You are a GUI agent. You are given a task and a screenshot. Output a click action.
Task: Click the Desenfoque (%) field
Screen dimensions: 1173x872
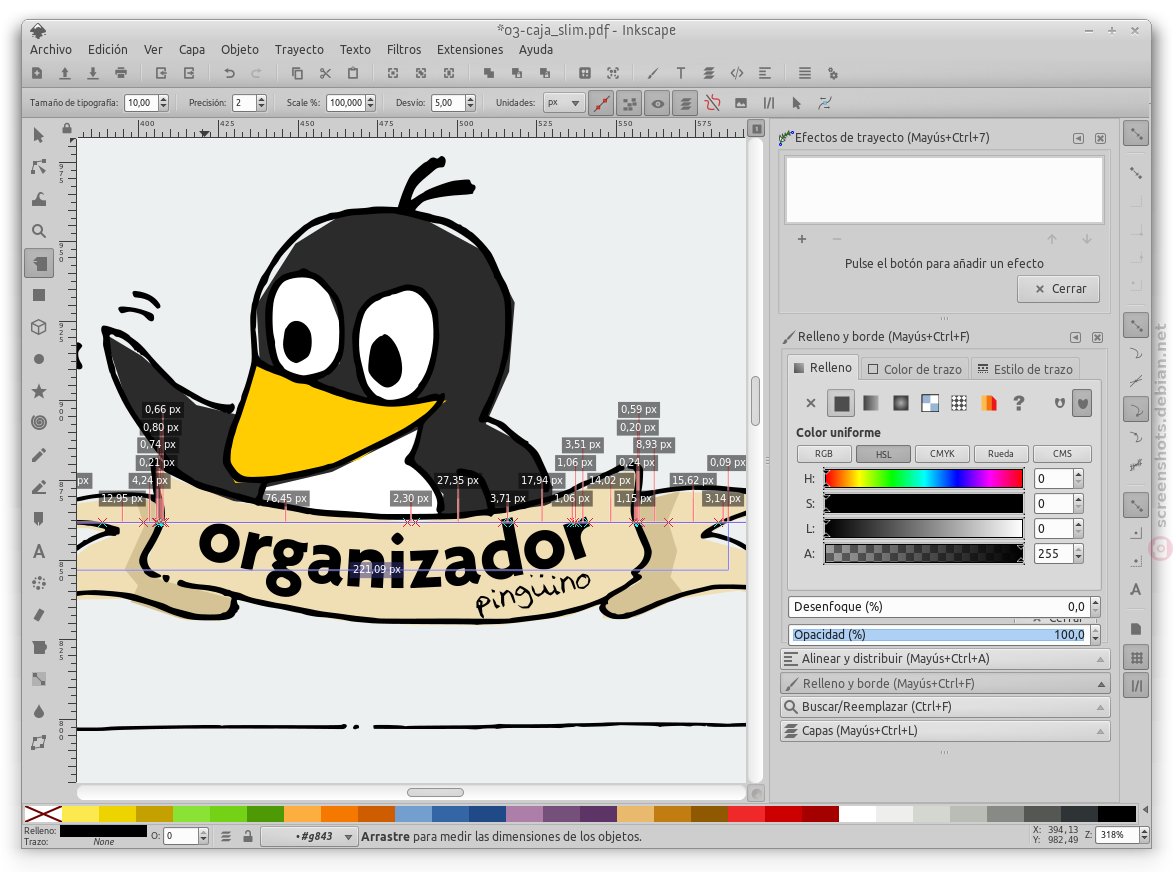click(939, 607)
